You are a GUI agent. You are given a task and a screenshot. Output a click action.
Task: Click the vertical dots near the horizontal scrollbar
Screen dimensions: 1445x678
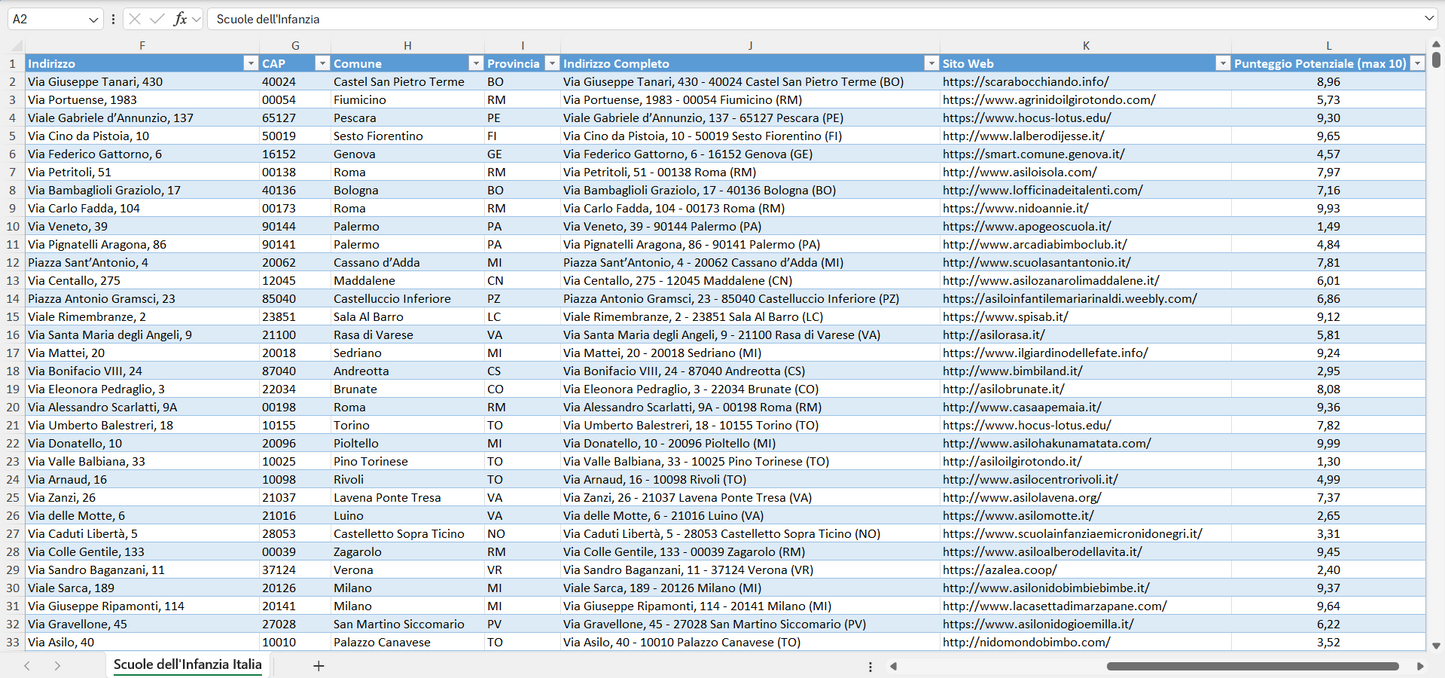pos(868,664)
